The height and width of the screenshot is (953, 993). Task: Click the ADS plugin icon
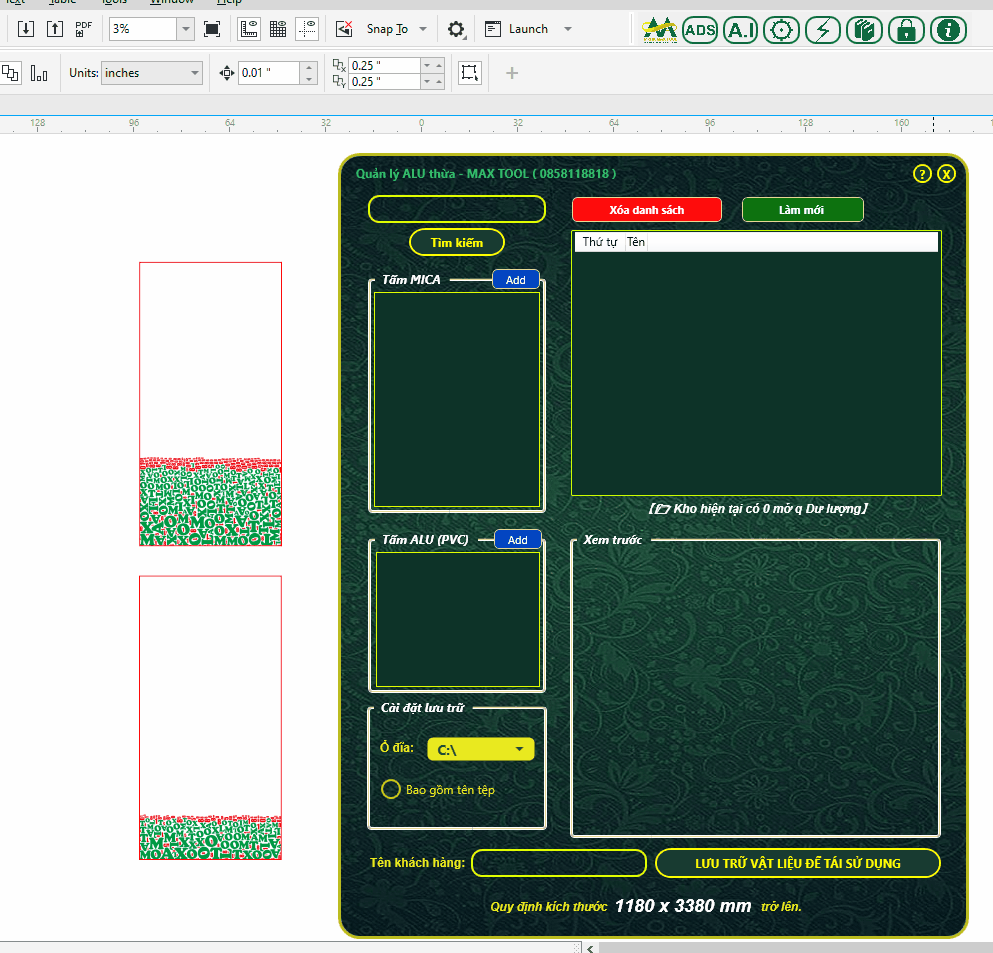700,30
